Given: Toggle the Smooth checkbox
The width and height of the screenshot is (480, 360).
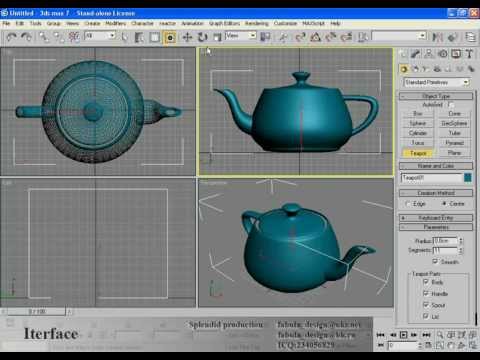Looking at the screenshot, I should tap(435, 261).
